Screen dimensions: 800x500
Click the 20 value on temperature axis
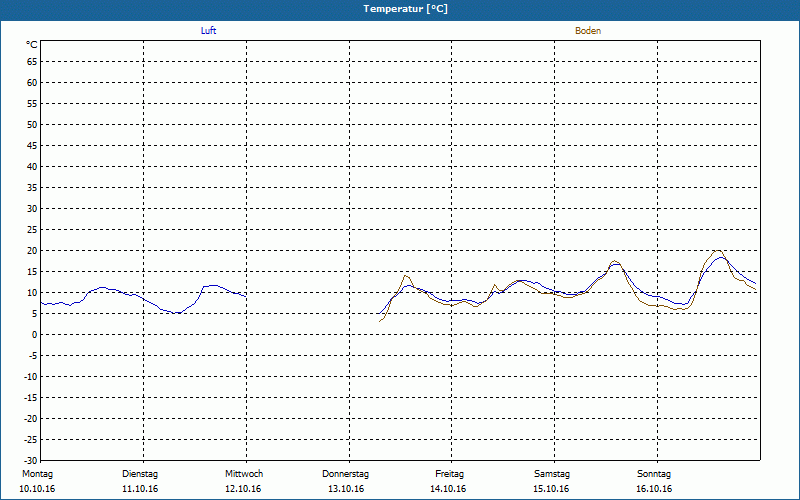point(32,251)
